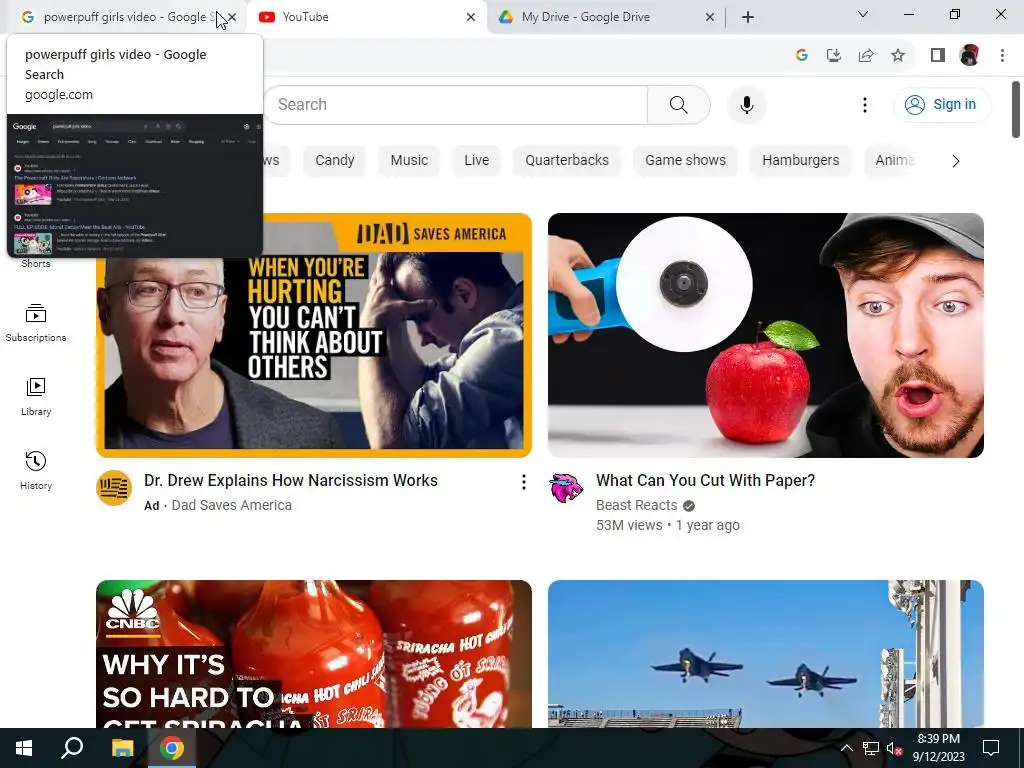Image resolution: width=1024 pixels, height=768 pixels.
Task: Click inside the YouTube Search field
Action: pyautogui.click(x=456, y=104)
